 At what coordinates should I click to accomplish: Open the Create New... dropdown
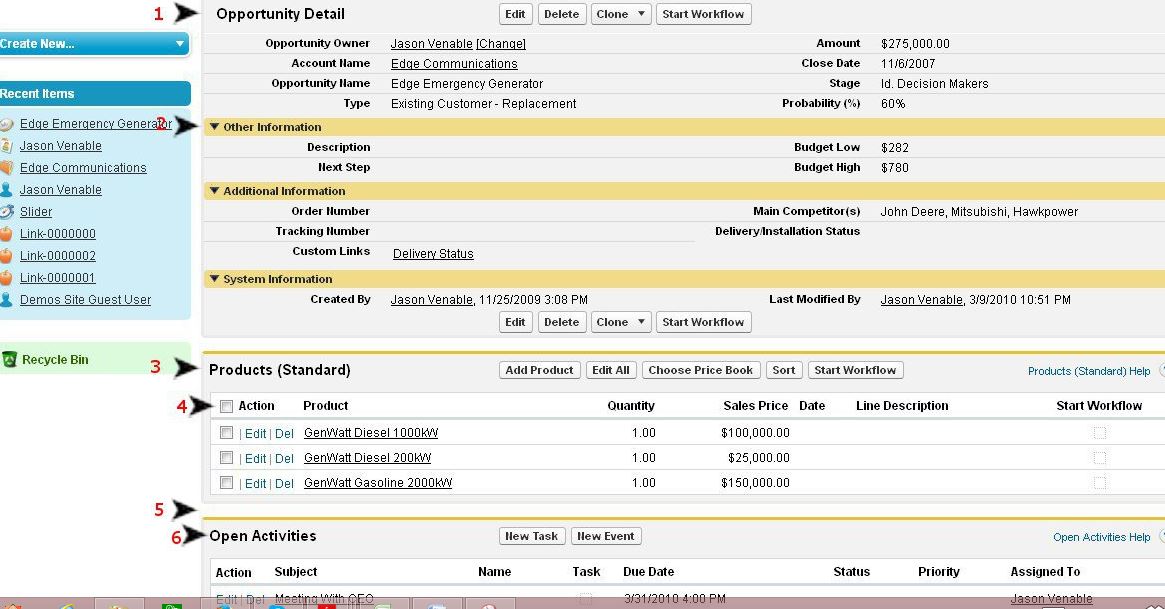click(x=180, y=44)
